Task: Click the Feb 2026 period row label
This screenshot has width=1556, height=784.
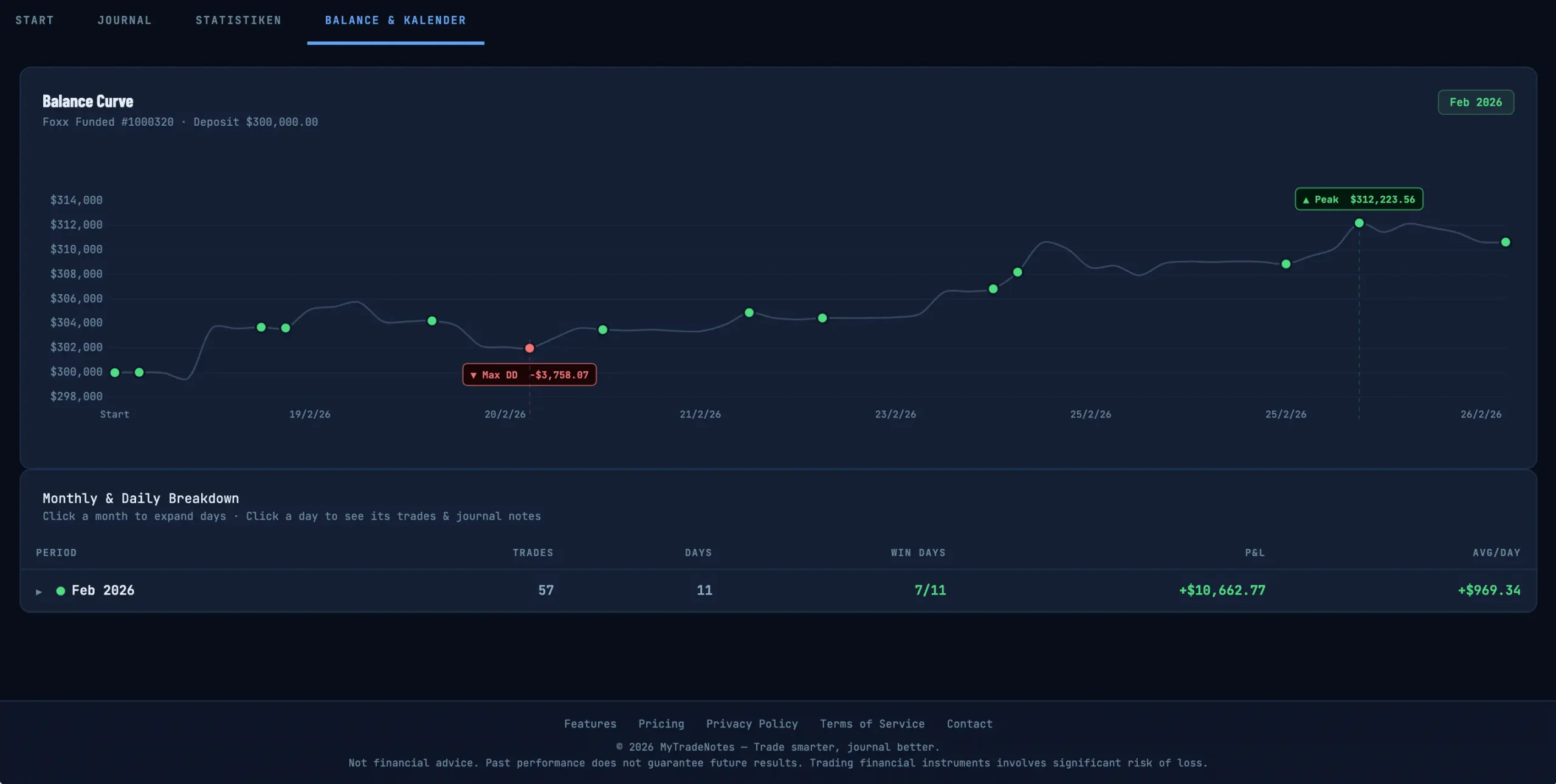Action: [x=103, y=590]
